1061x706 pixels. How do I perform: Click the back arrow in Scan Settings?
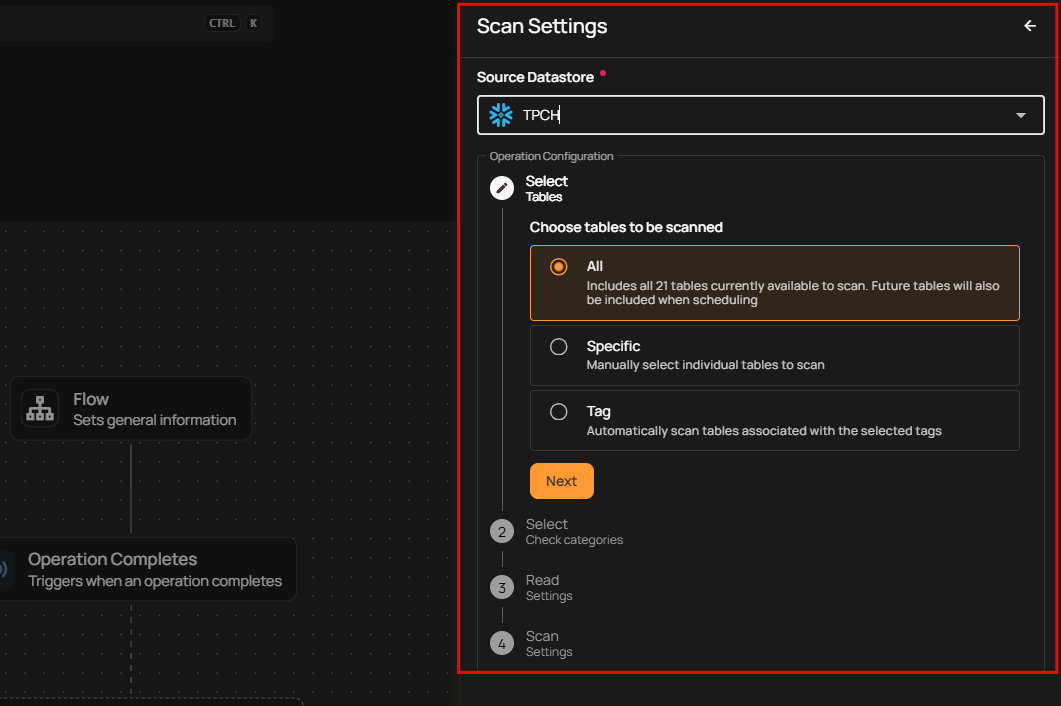pyautogui.click(x=1029, y=26)
